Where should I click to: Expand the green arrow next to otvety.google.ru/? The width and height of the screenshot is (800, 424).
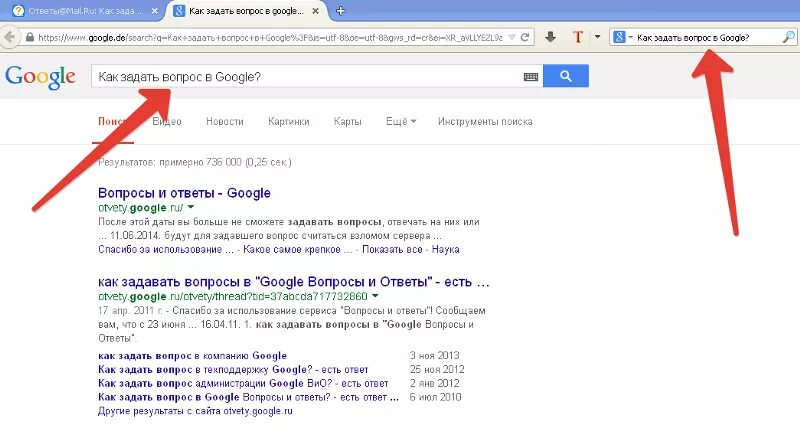coord(191,207)
